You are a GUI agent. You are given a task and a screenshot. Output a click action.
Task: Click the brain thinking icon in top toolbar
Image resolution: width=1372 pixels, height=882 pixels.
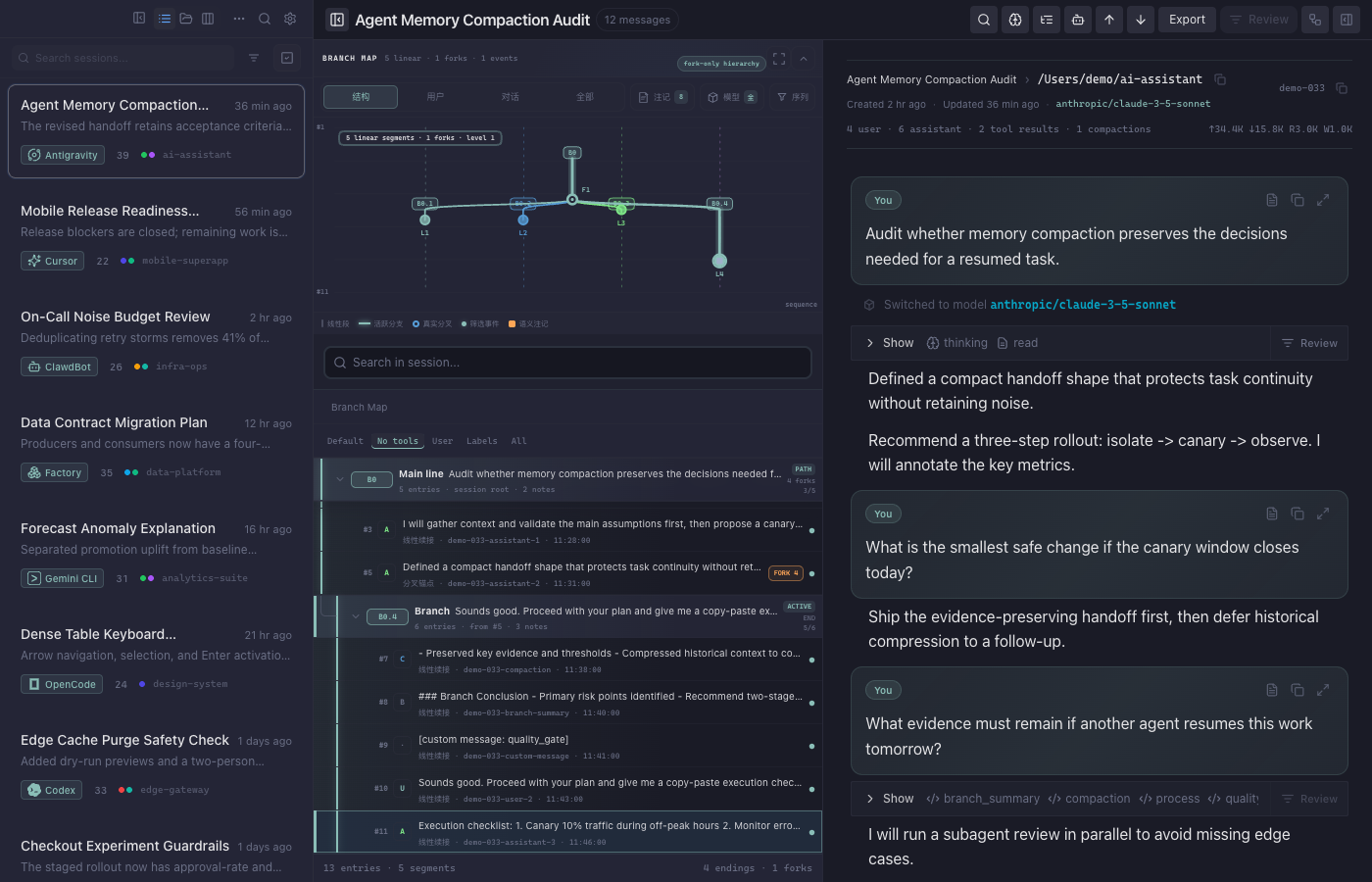point(1015,20)
